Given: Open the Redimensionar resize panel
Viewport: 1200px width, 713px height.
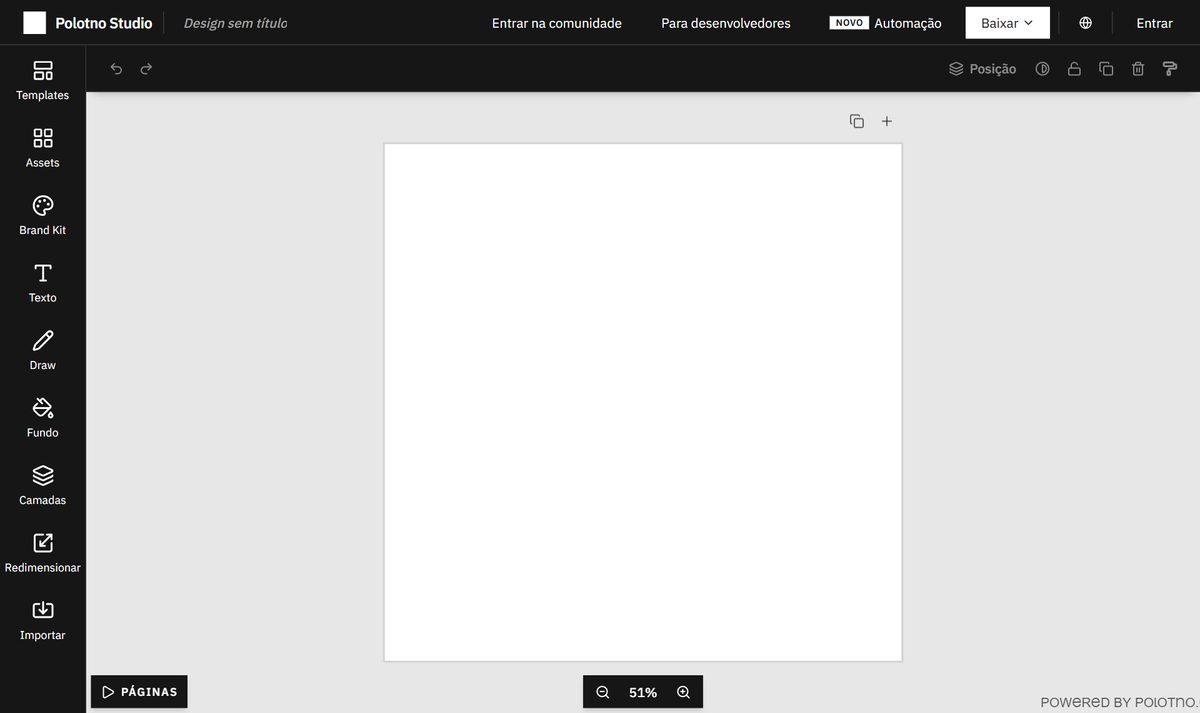Looking at the screenshot, I should coord(43,553).
